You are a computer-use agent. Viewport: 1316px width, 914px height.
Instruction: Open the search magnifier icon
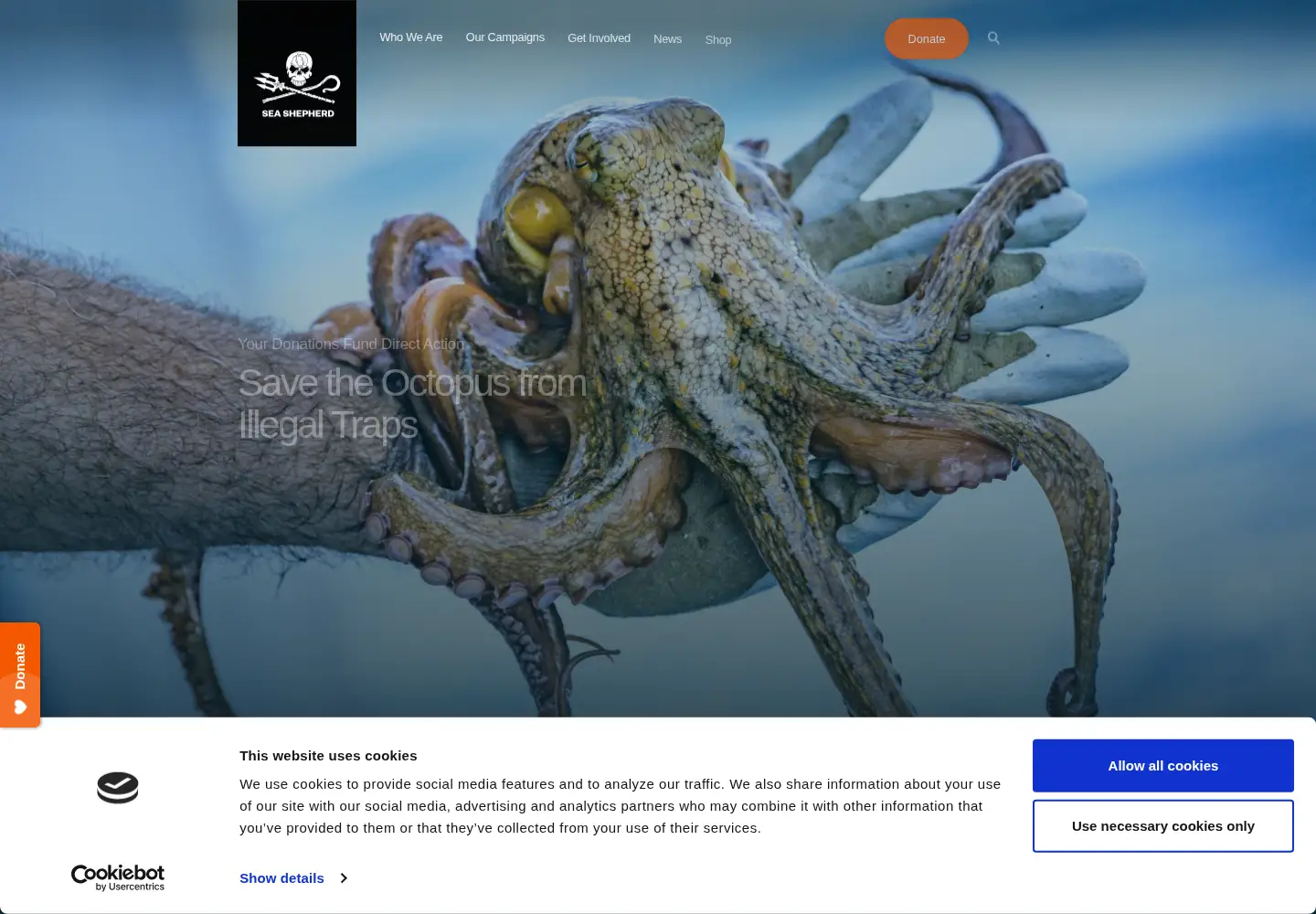[x=993, y=38]
